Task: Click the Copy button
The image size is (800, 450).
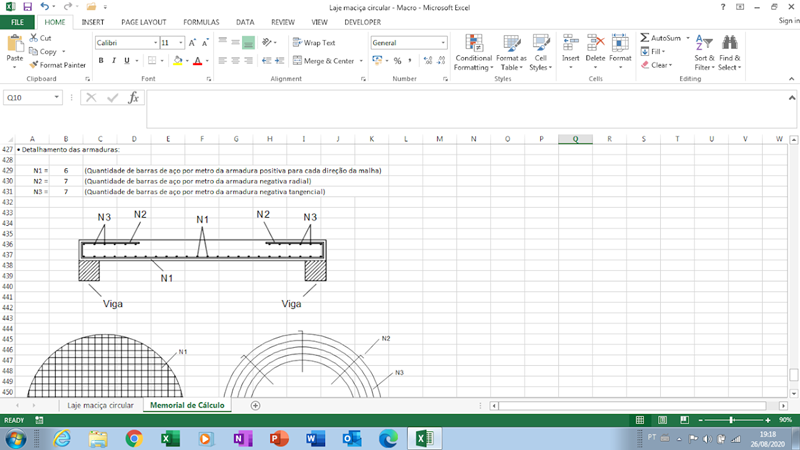Action: 43,52
